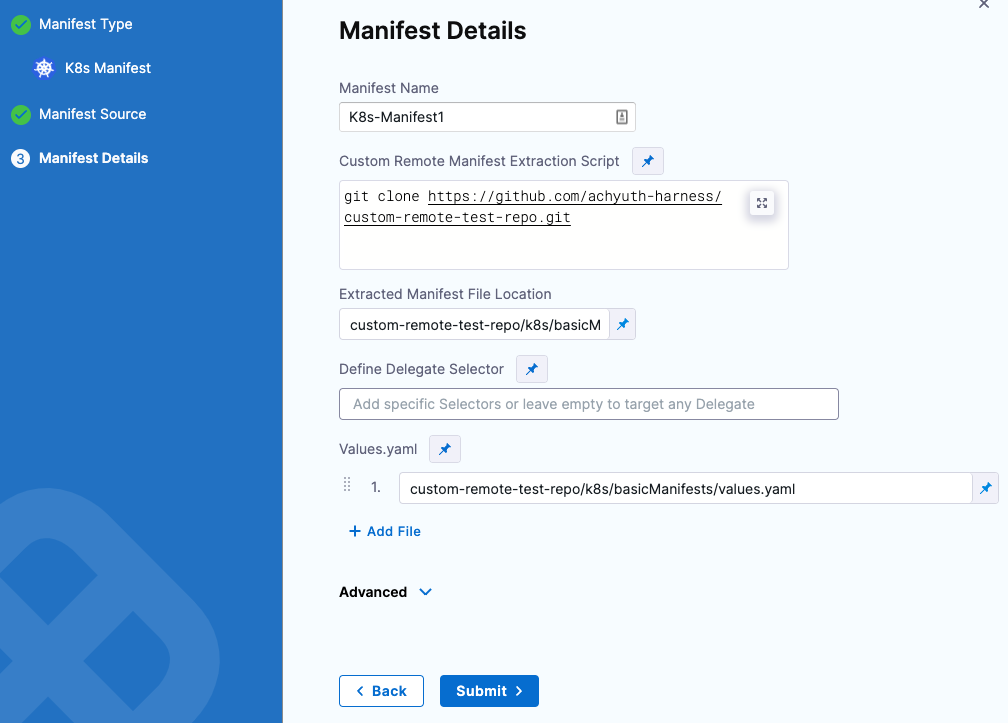The height and width of the screenshot is (723, 1008).
Task: Click the Kubernetes helm icon in sidebar
Action: (44, 69)
